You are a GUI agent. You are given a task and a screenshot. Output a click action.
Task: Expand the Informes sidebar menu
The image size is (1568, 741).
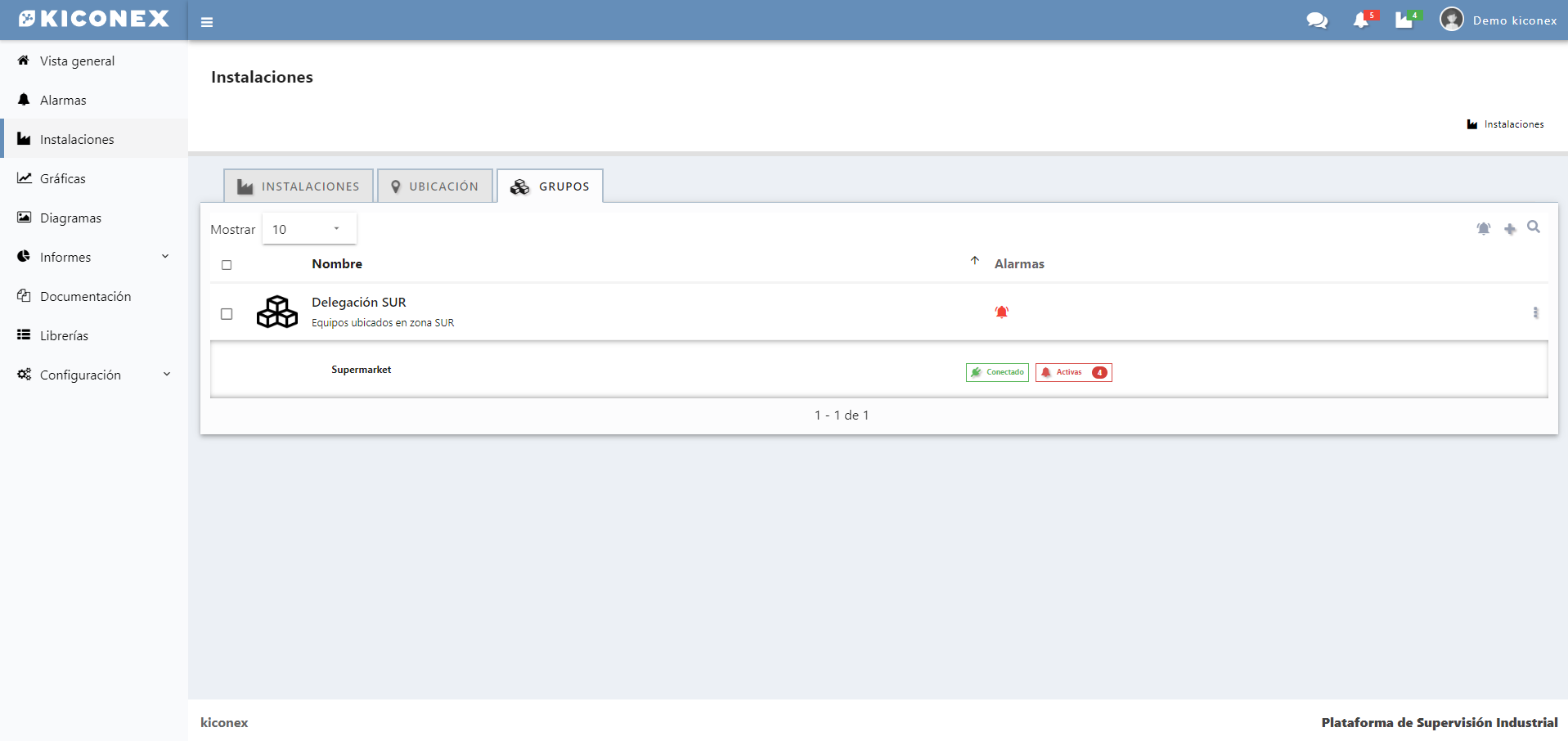94,257
